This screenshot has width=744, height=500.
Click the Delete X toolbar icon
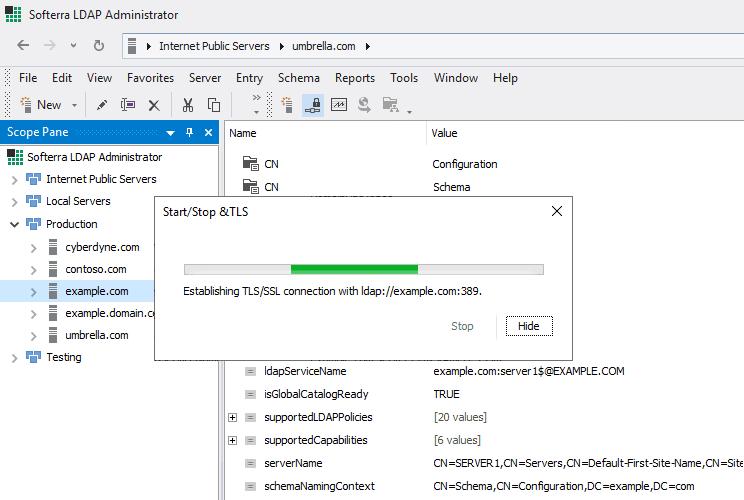154,105
